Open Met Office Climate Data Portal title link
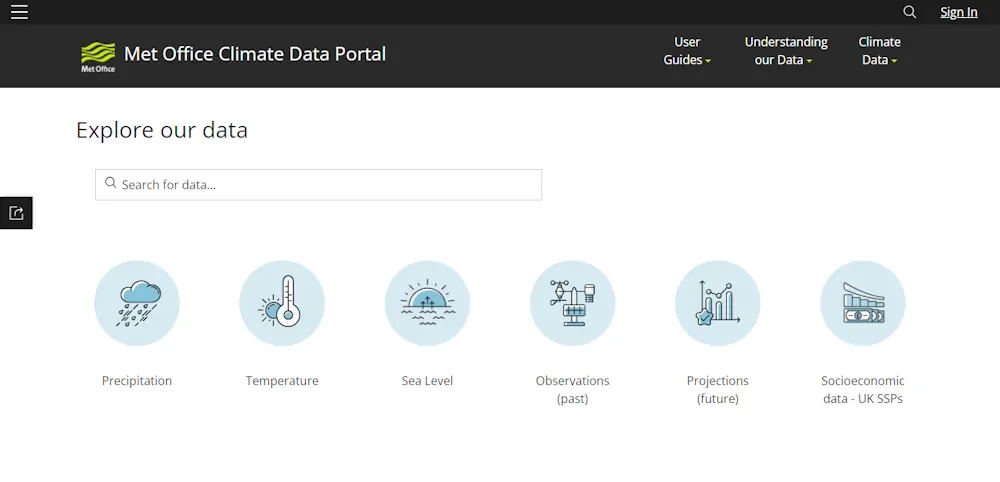Screen dimensions: 1000x482 coord(254,54)
